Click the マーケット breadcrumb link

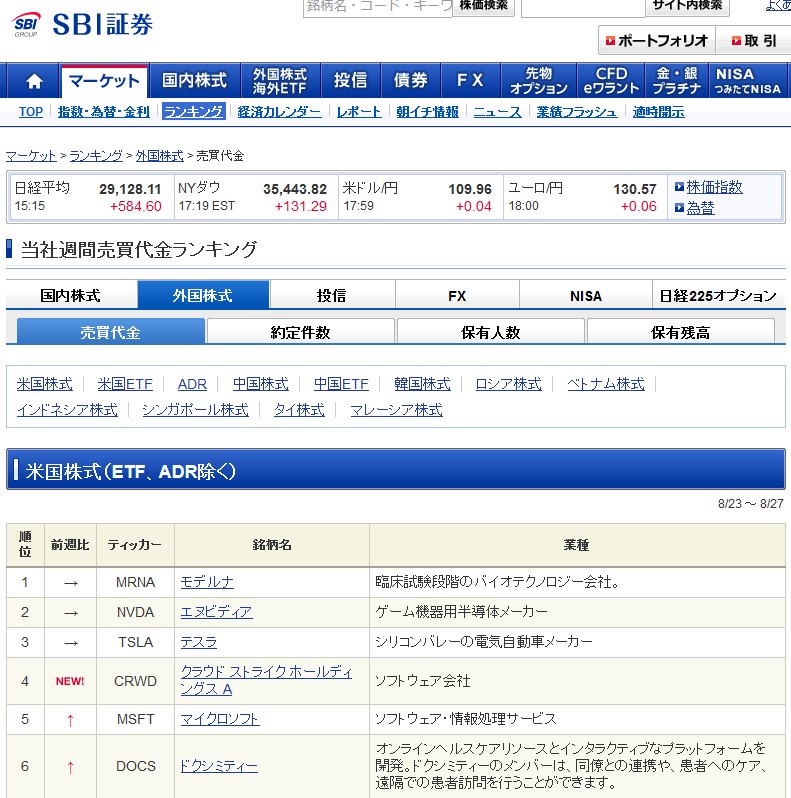point(31,156)
